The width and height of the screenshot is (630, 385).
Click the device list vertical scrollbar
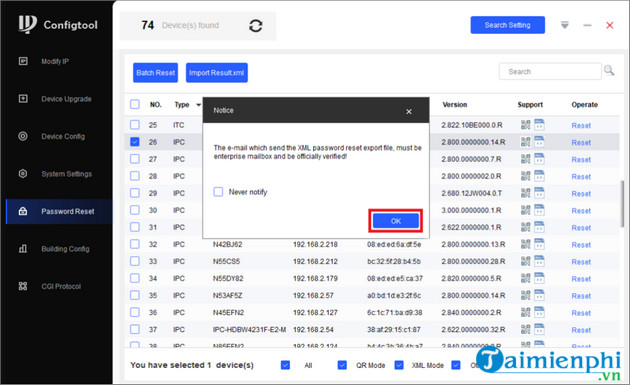(622, 204)
